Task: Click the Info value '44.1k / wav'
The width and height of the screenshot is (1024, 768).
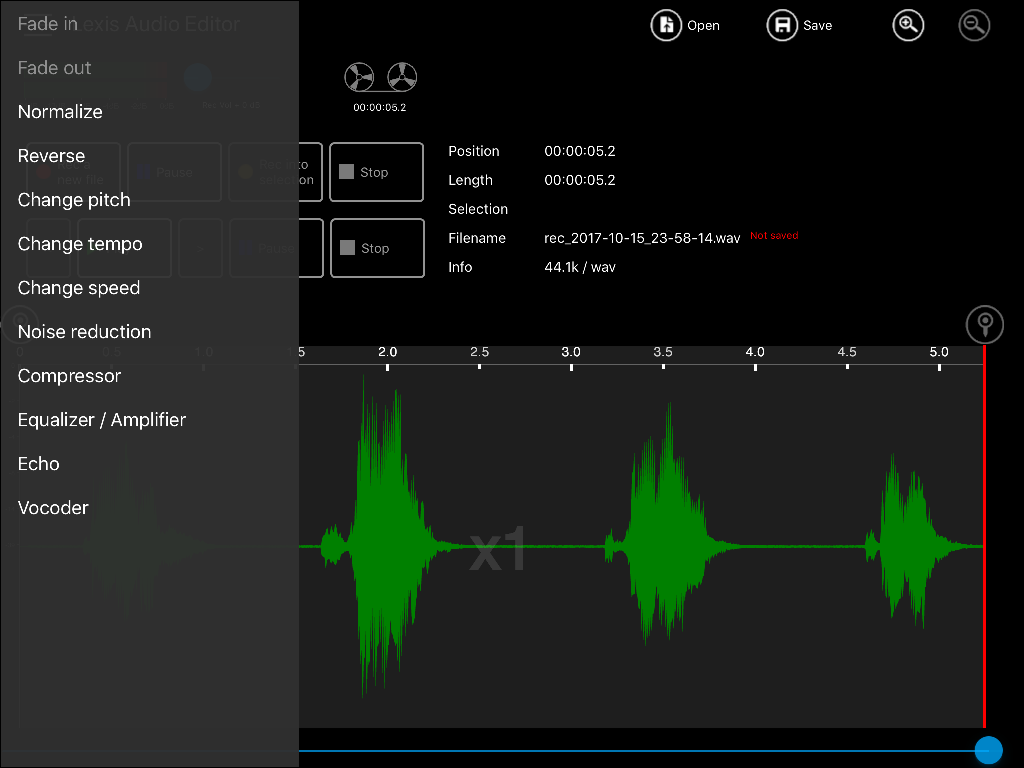Action: (580, 267)
